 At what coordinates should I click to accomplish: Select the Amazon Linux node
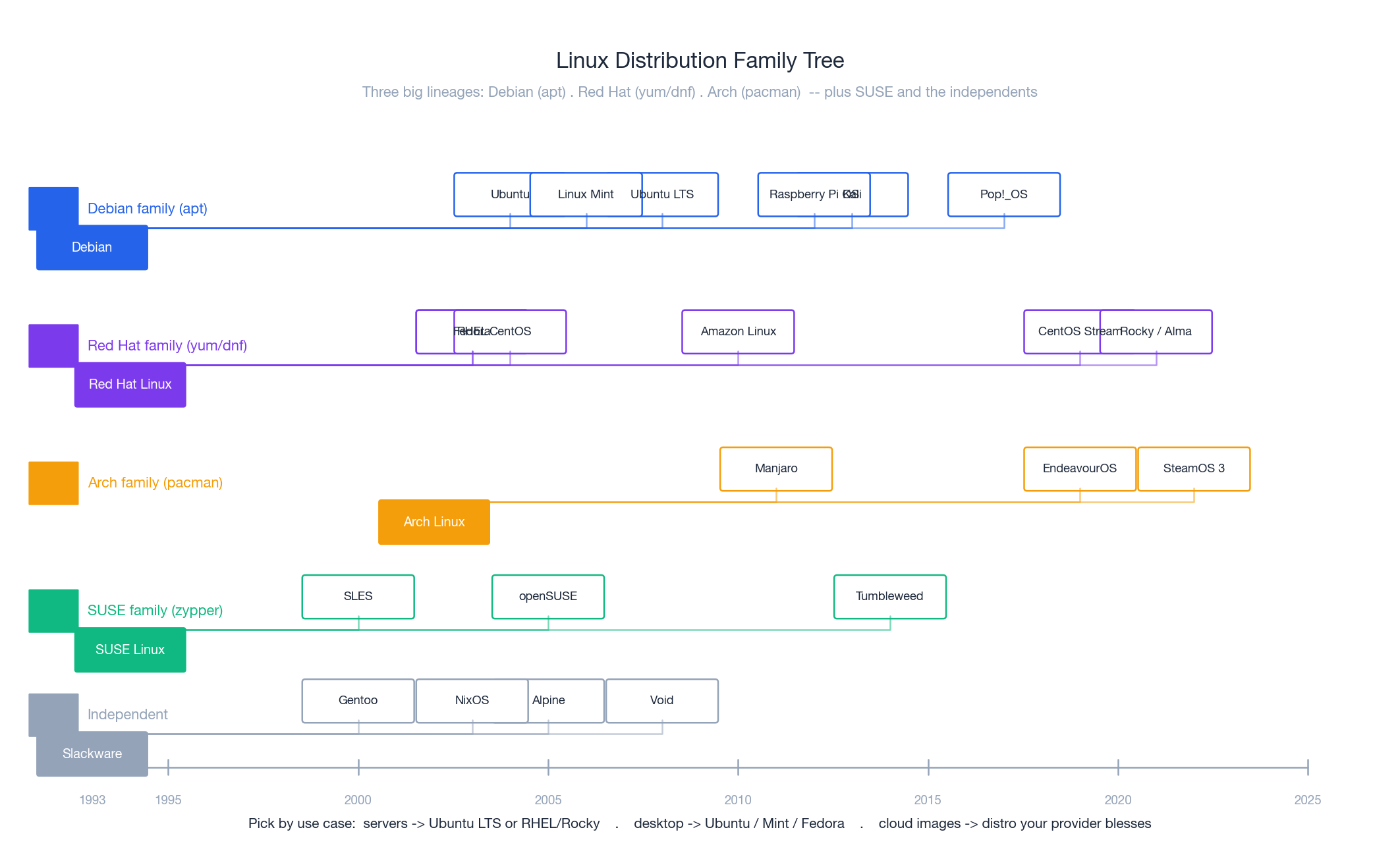[737, 331]
